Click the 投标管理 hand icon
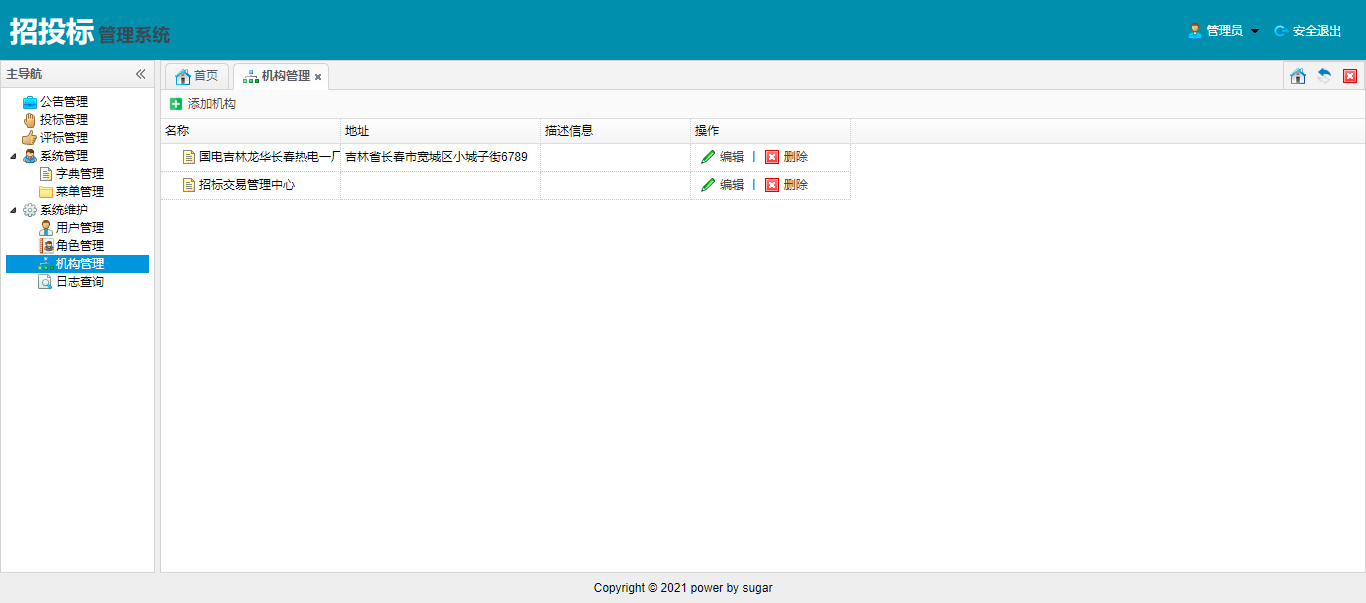The image size is (1366, 603). (x=30, y=120)
